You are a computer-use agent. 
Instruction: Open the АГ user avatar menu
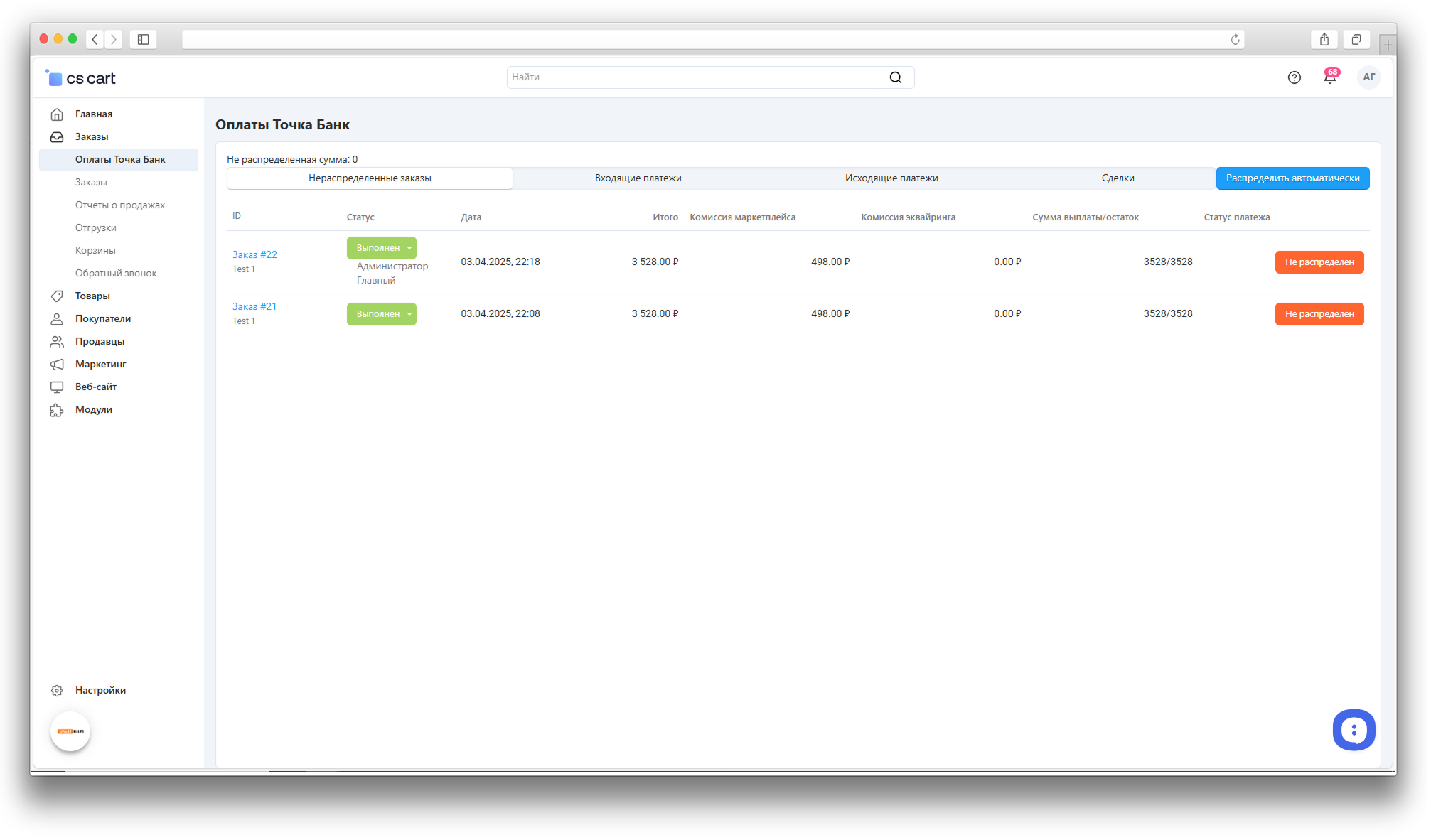1368,77
